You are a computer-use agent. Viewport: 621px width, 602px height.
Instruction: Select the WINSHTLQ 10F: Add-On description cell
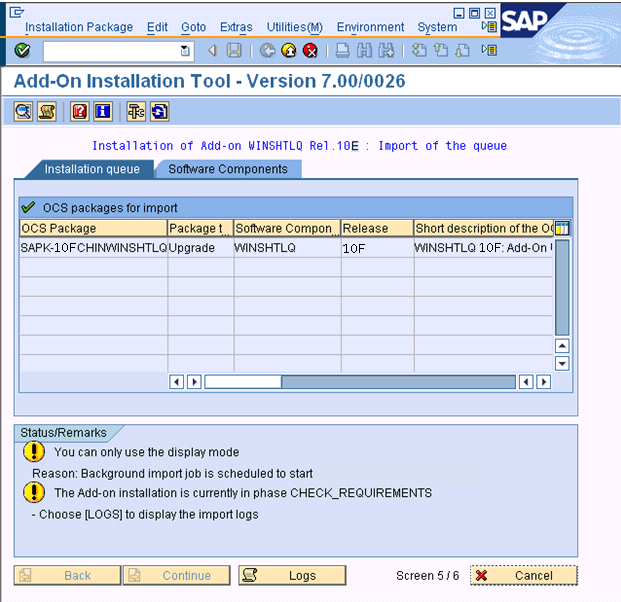coord(483,248)
